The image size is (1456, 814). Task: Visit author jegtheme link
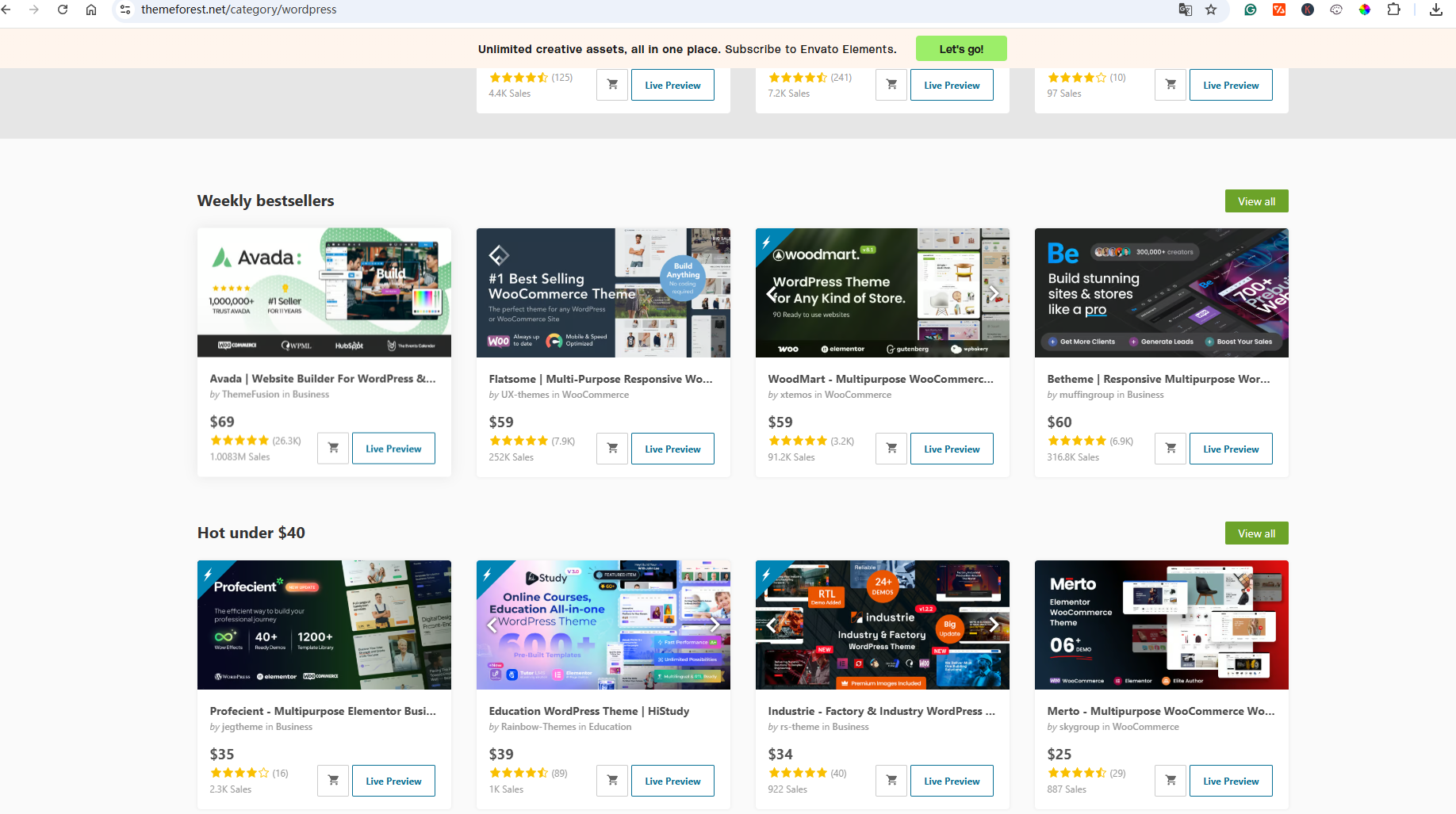[242, 727]
